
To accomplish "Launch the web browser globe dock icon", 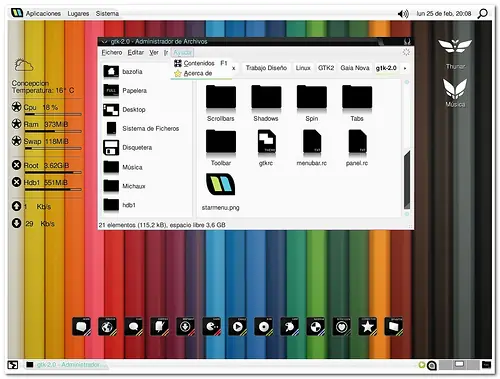I will (108, 327).
